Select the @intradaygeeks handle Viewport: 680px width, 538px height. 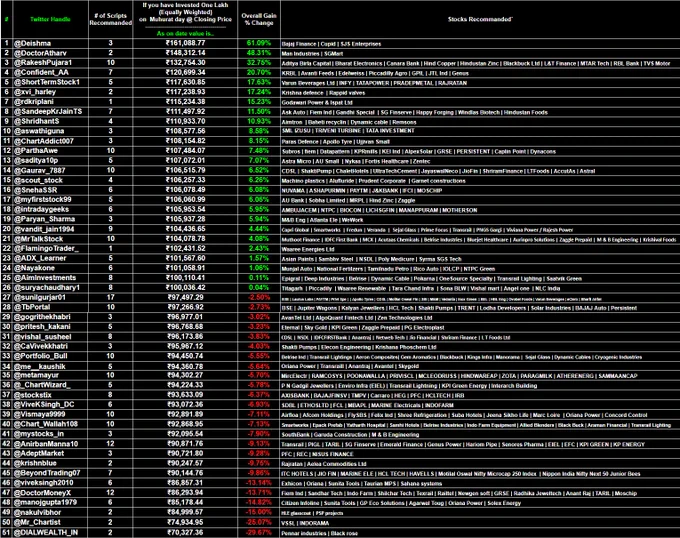50,209
